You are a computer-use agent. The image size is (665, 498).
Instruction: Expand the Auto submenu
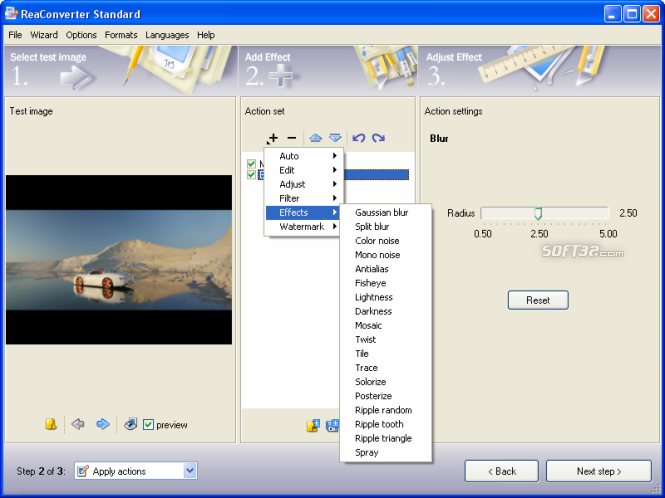[304, 156]
